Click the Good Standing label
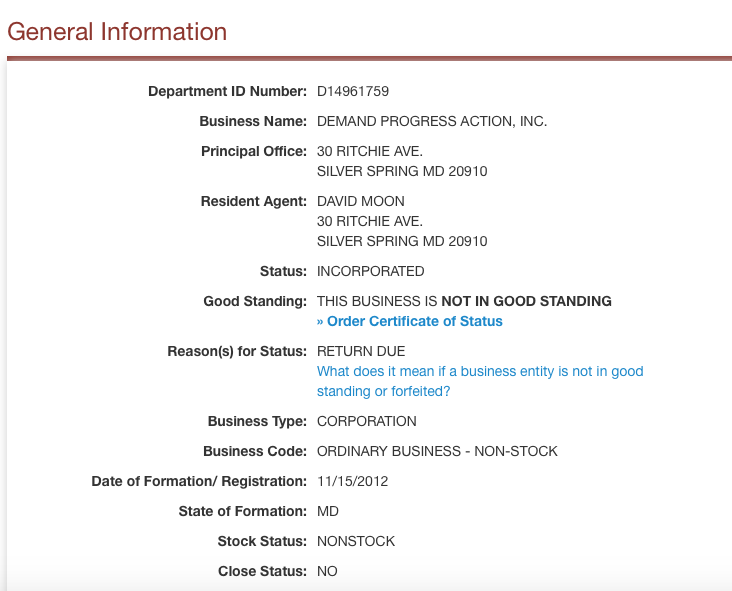 click(x=255, y=301)
